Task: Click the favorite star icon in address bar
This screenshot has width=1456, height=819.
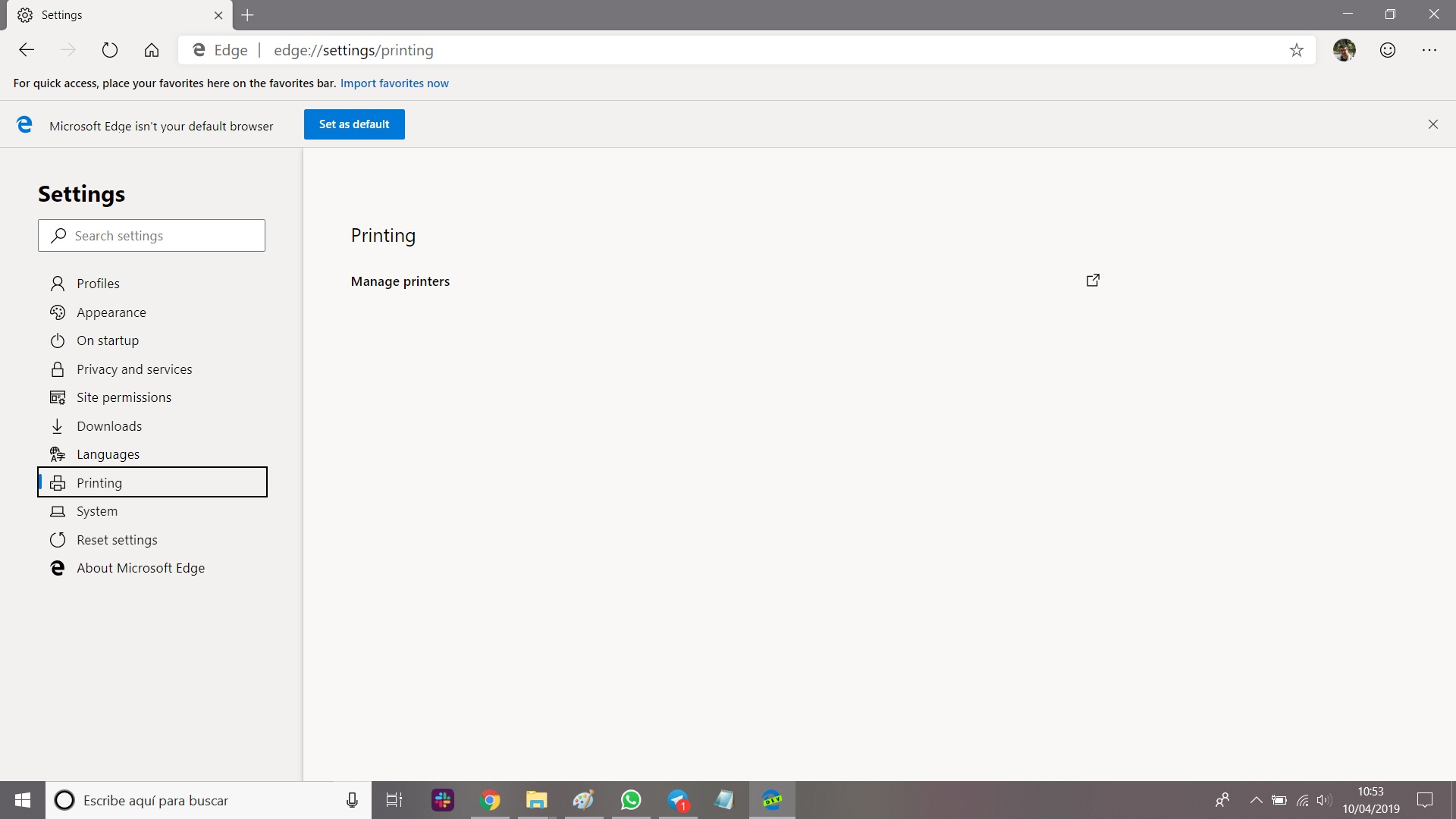Action: point(1296,50)
